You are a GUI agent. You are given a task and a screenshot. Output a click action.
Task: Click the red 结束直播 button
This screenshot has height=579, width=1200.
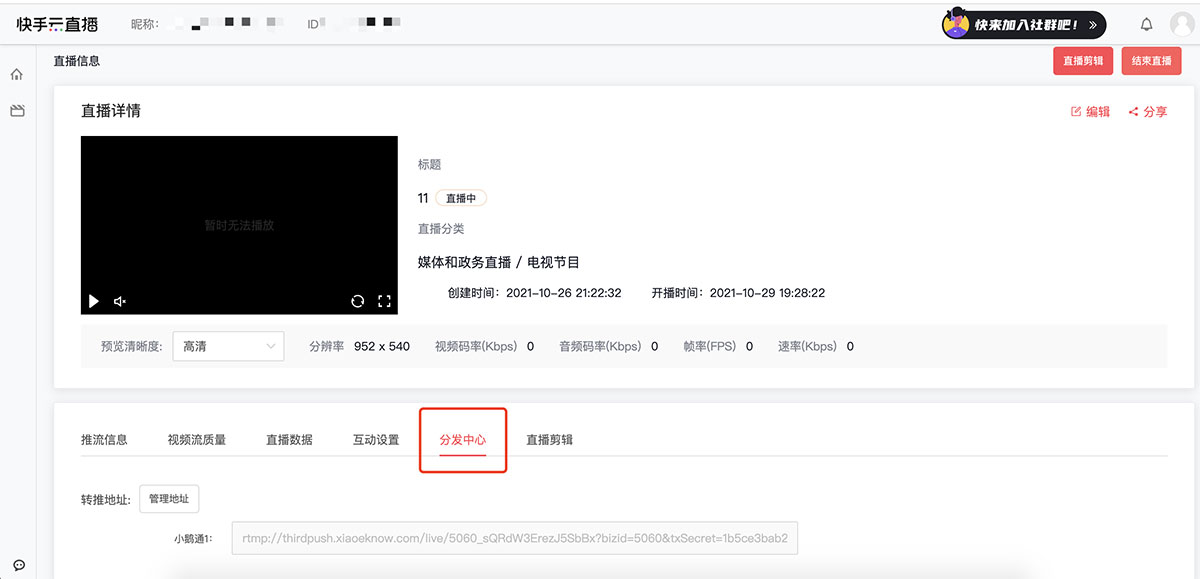click(x=1151, y=61)
